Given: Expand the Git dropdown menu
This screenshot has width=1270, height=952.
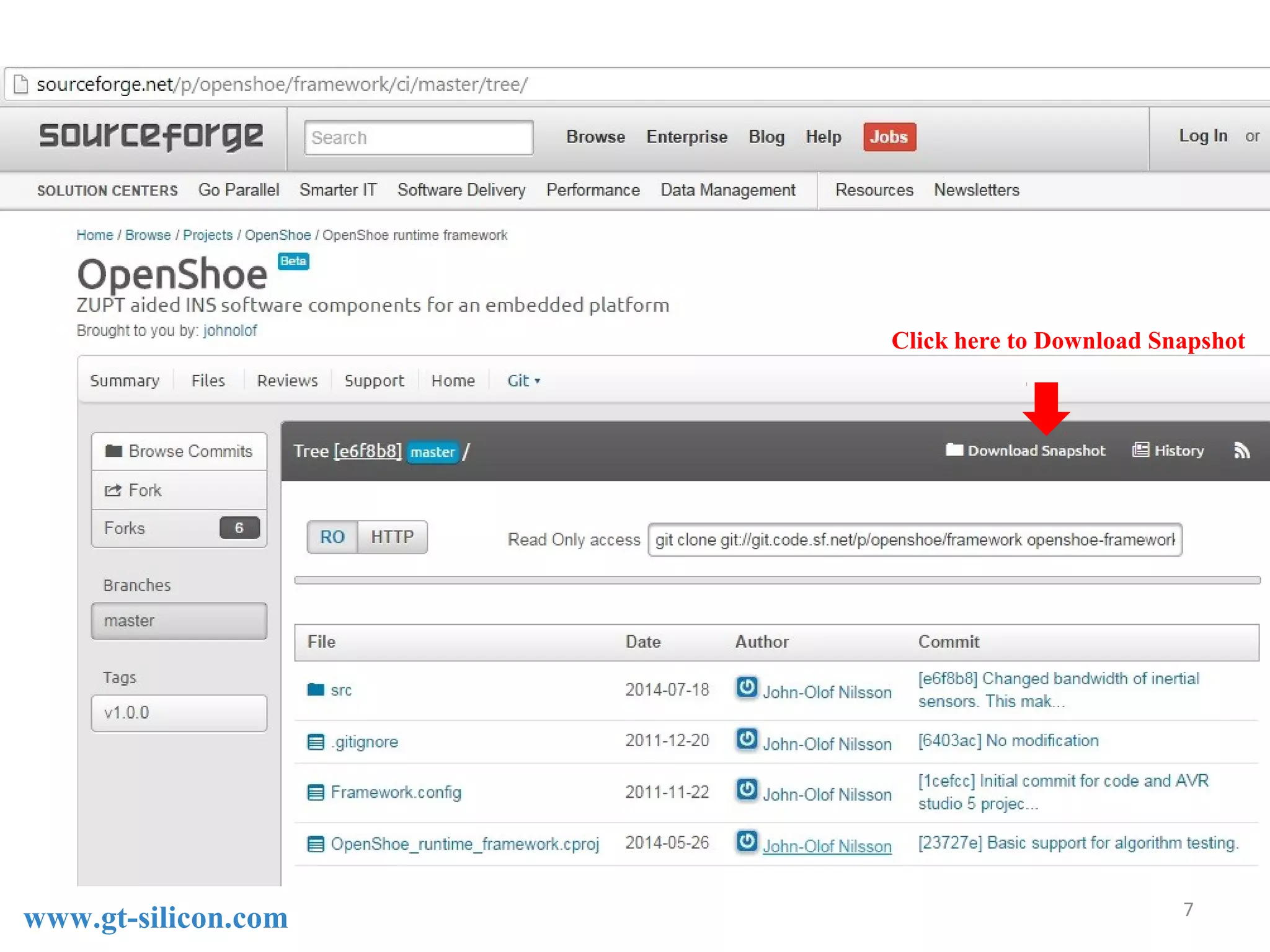Looking at the screenshot, I should (x=523, y=381).
